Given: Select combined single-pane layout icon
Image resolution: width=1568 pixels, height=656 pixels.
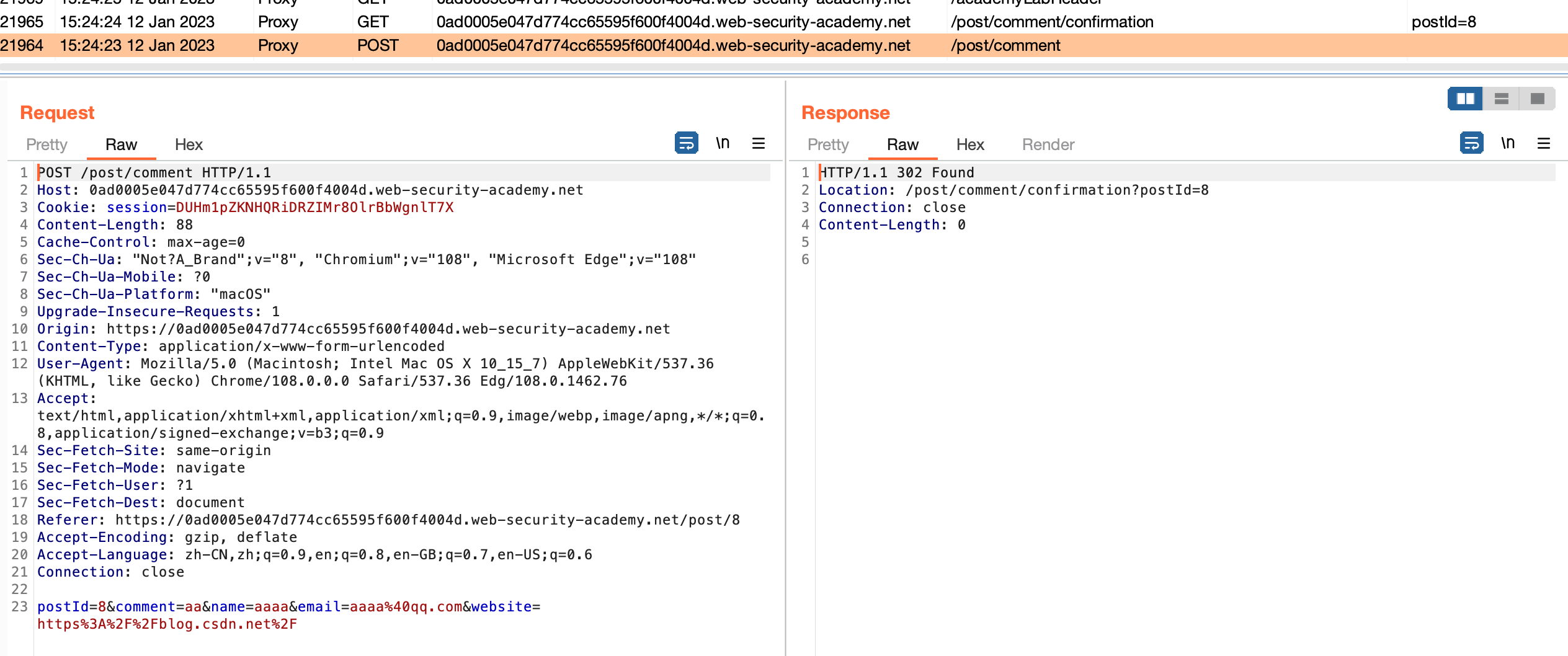Looking at the screenshot, I should [x=1537, y=99].
